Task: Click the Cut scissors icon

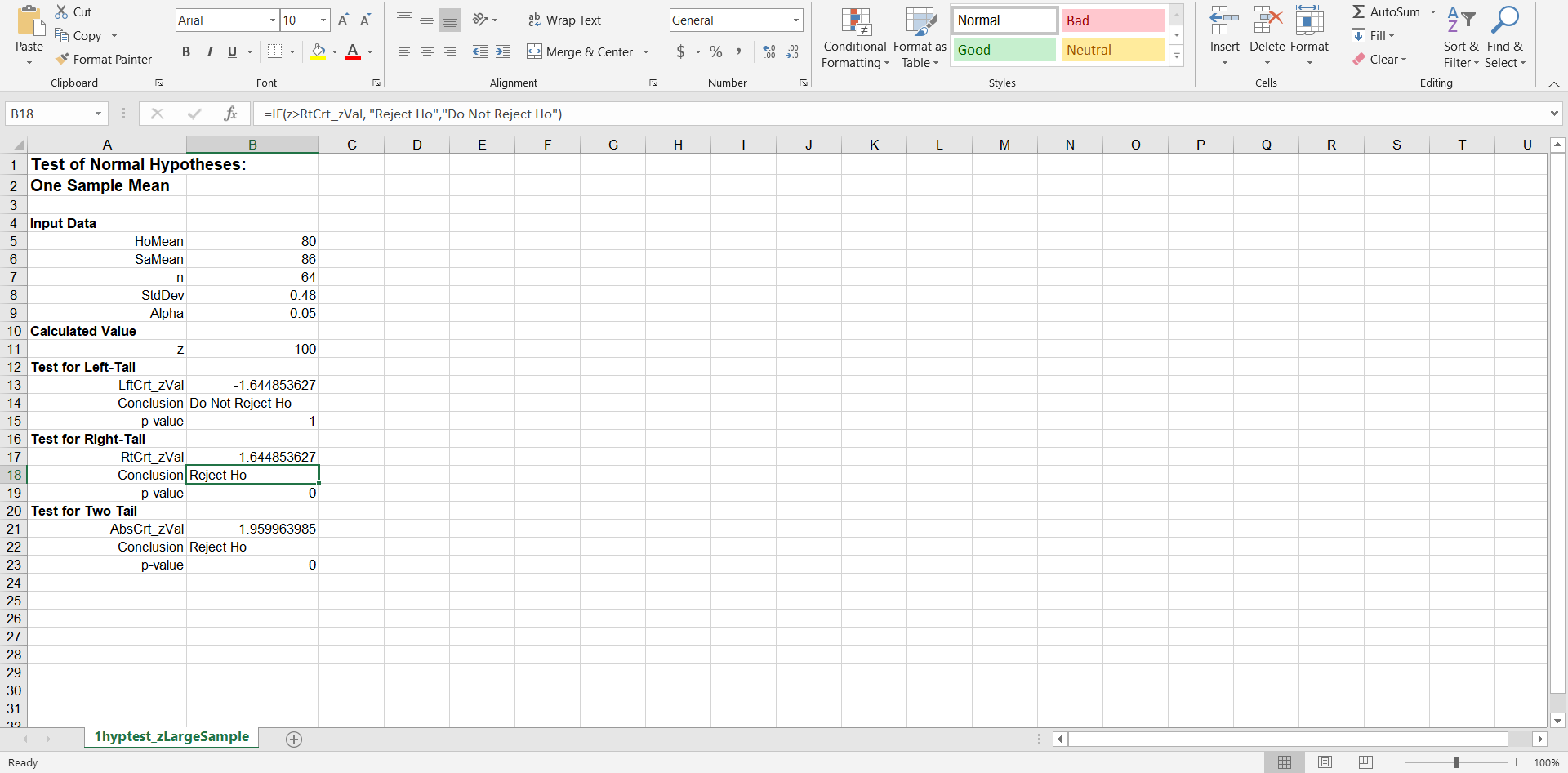Action: click(x=61, y=11)
